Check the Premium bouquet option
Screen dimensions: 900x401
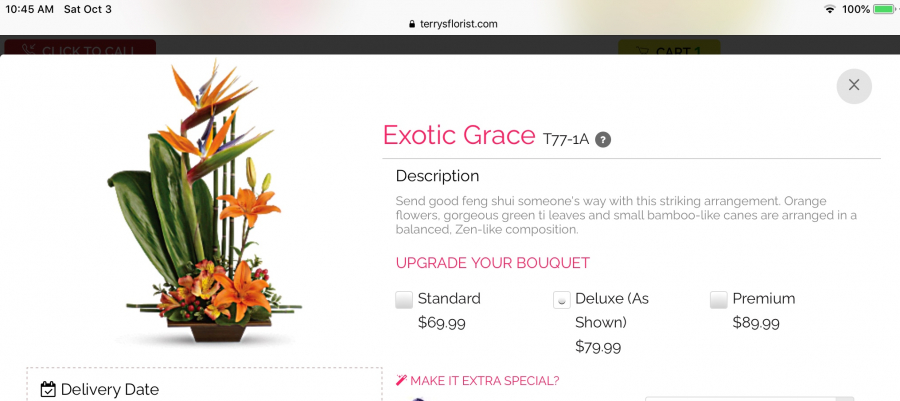pos(718,299)
